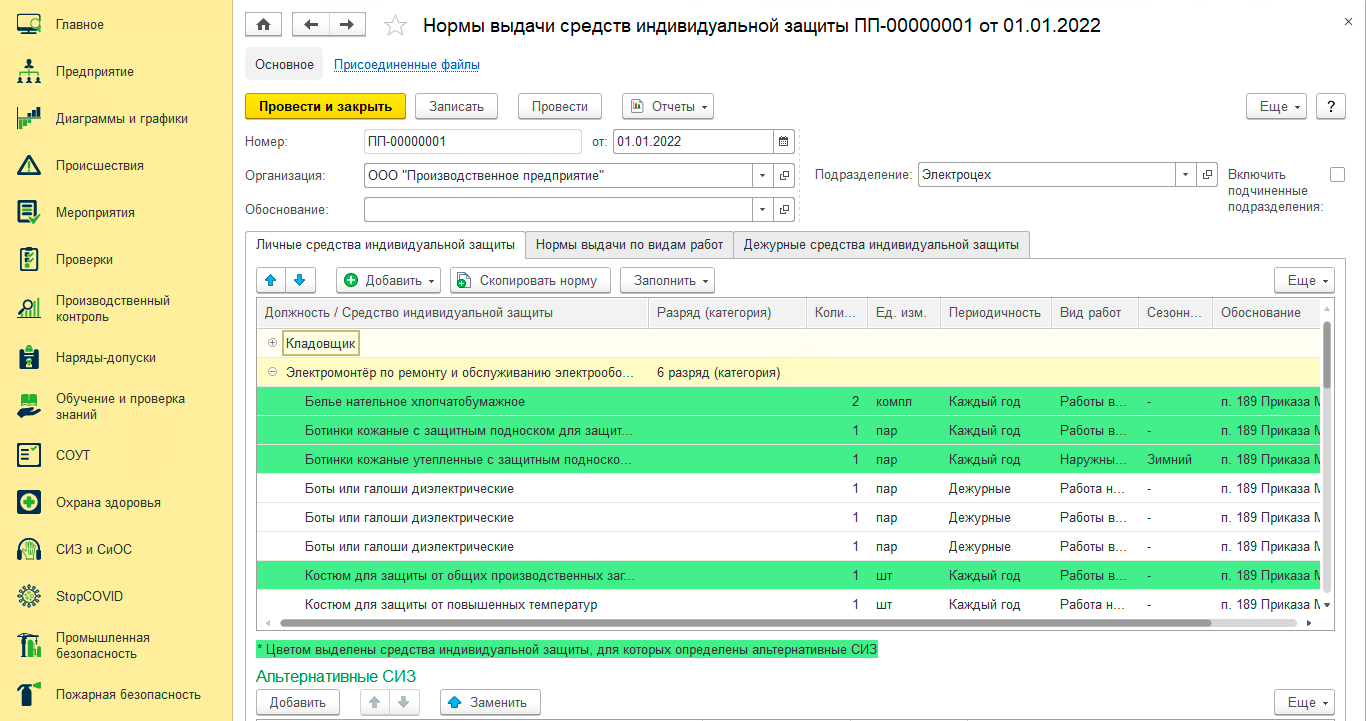Select the Зимний seasonality cell

(1175, 460)
